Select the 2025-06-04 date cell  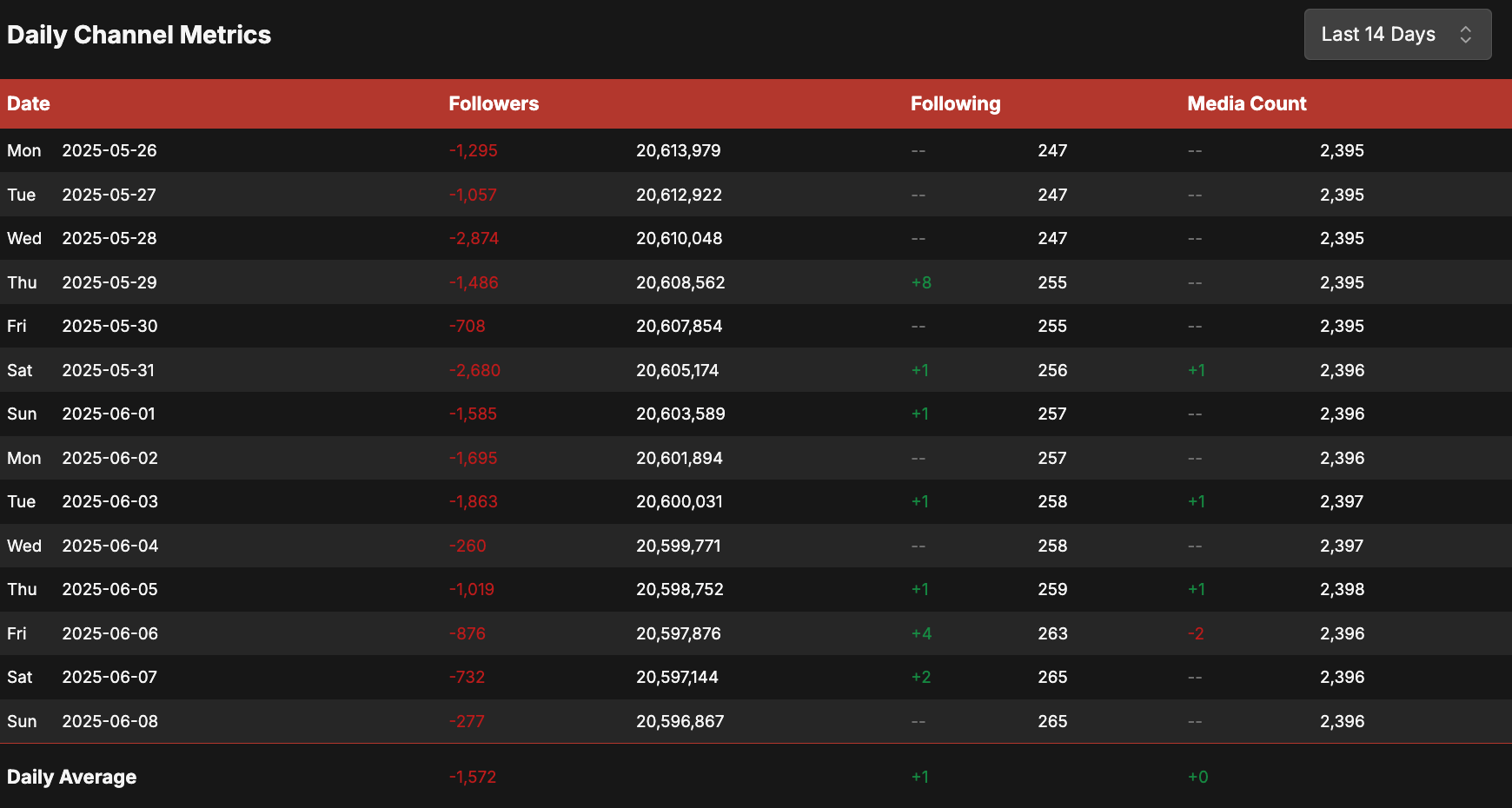pos(110,546)
